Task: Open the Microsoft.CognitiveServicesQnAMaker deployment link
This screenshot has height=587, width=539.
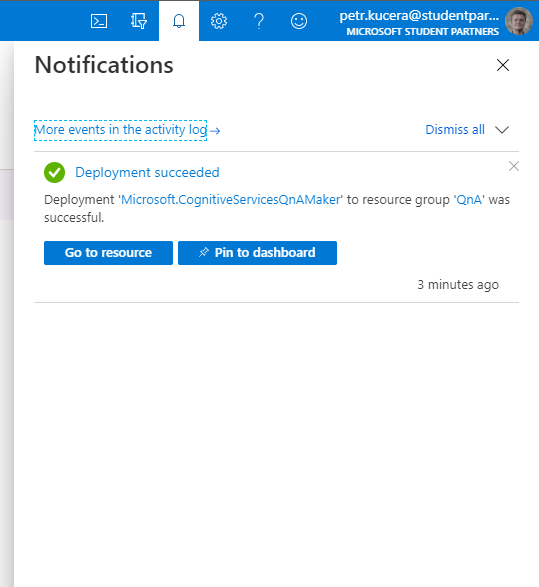Action: [231, 200]
